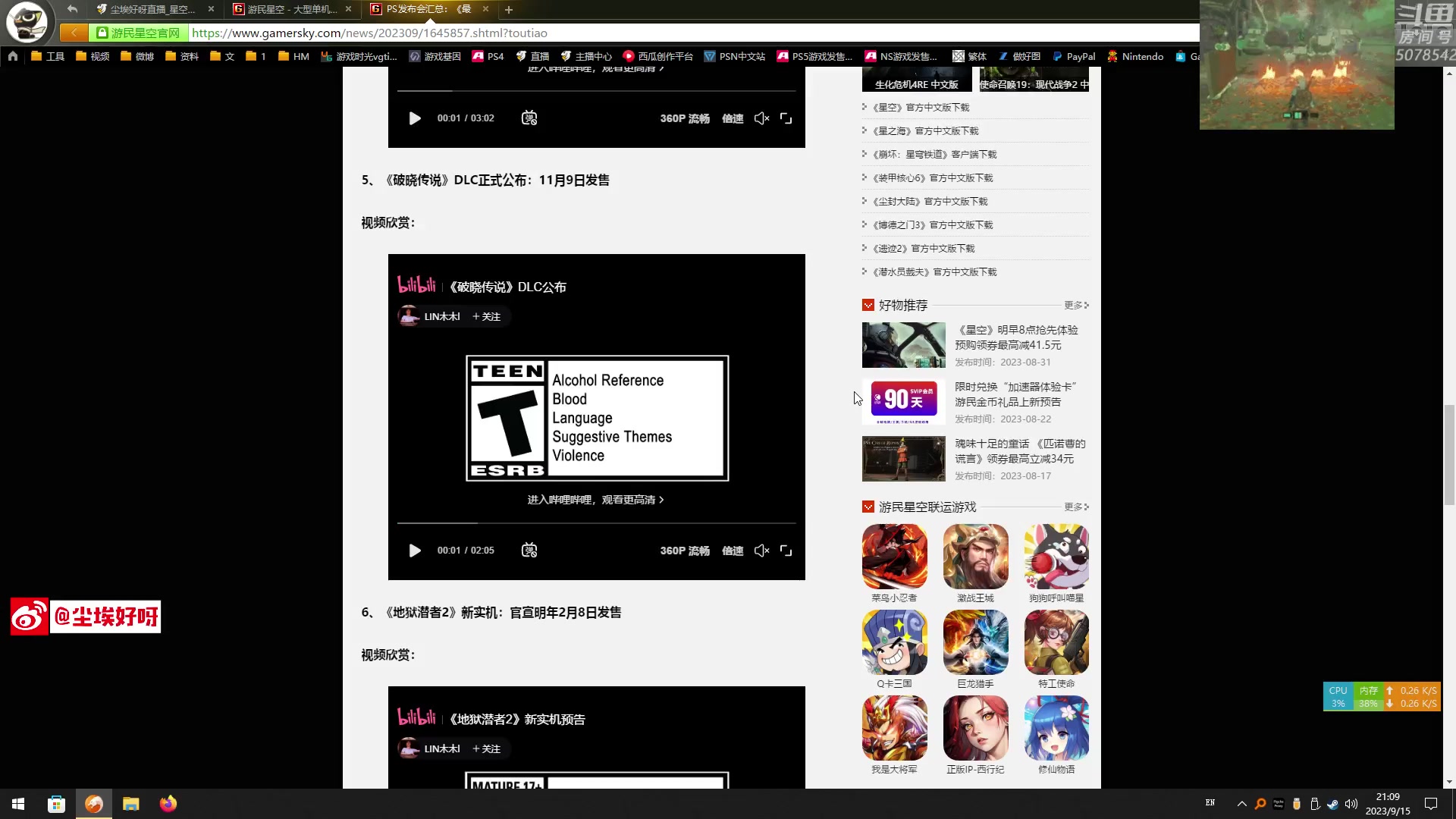Play the 破晓传说 DLC video

coord(415,551)
